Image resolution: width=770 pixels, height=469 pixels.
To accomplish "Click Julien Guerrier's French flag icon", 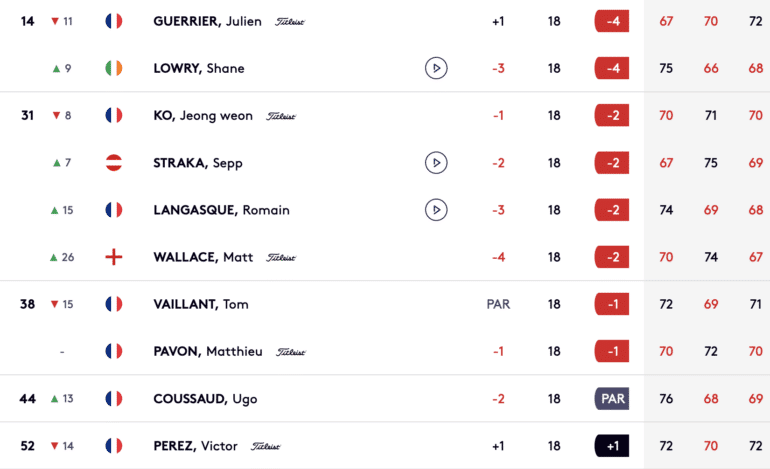I will (x=114, y=21).
